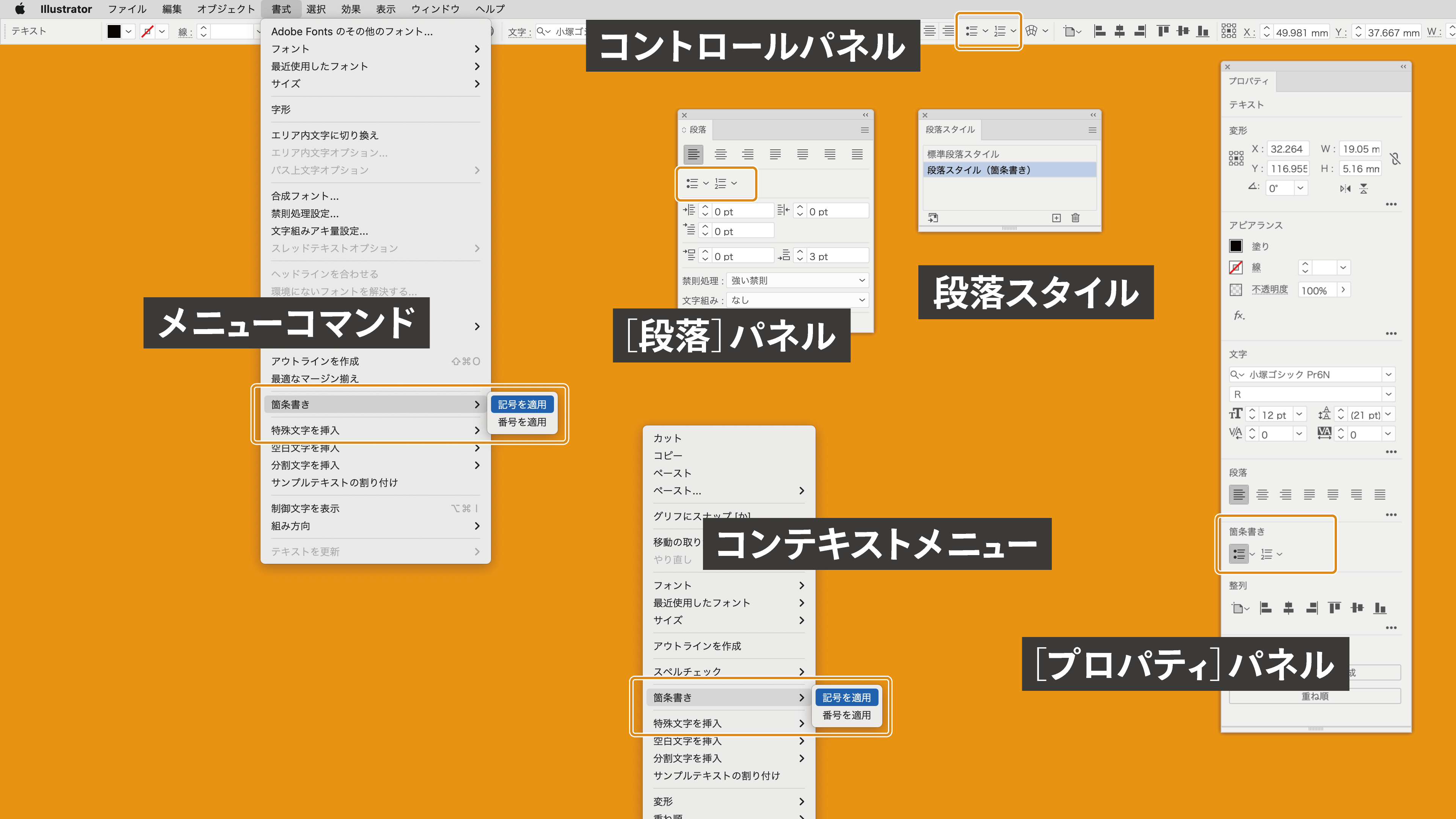This screenshot has width=1456, height=819.
Task: Open the fx effects icon in アピアランス
Action: [1239, 315]
